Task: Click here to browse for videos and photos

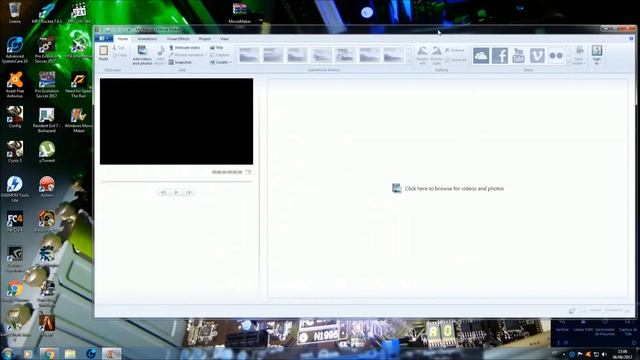Action: pos(448,189)
